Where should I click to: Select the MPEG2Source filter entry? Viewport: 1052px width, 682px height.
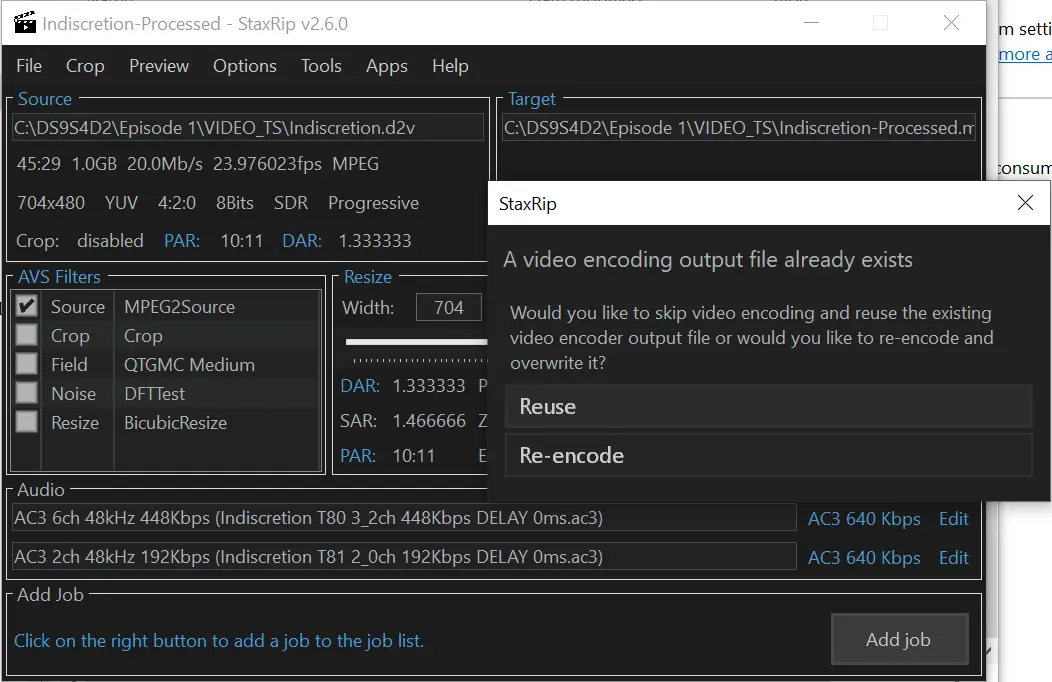coord(179,306)
